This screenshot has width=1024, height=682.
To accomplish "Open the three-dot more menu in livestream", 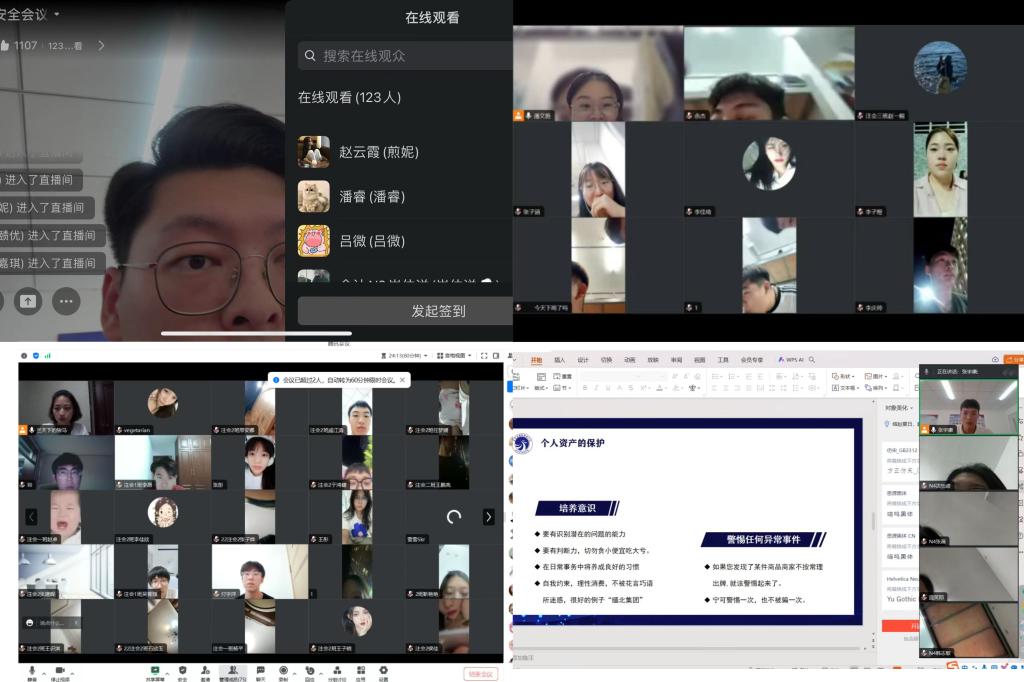I will click(66, 301).
